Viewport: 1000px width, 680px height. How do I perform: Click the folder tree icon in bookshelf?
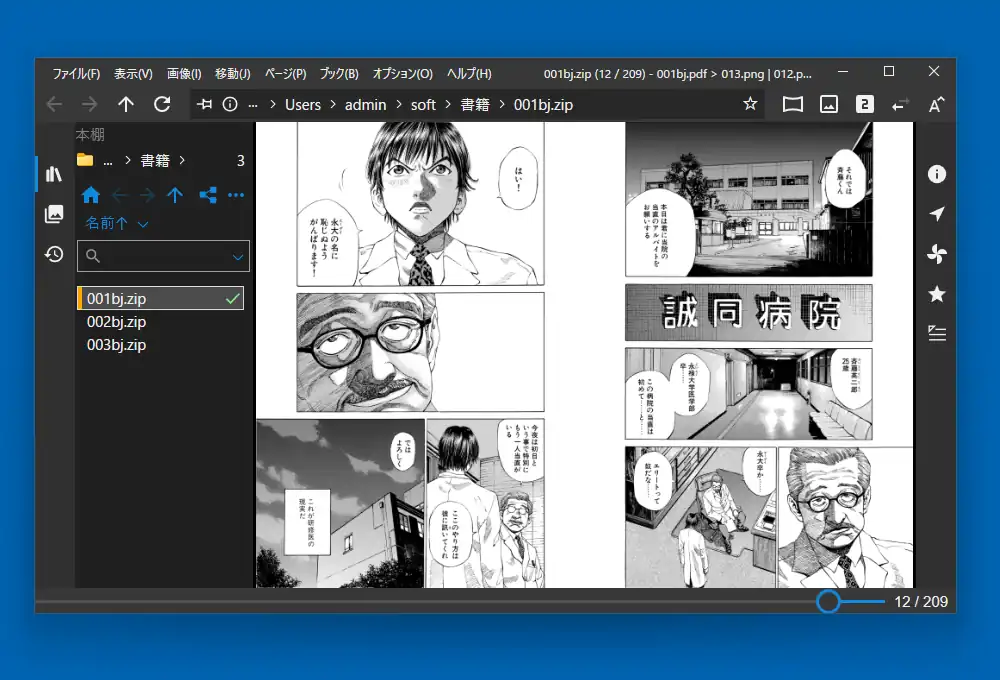(x=208, y=195)
